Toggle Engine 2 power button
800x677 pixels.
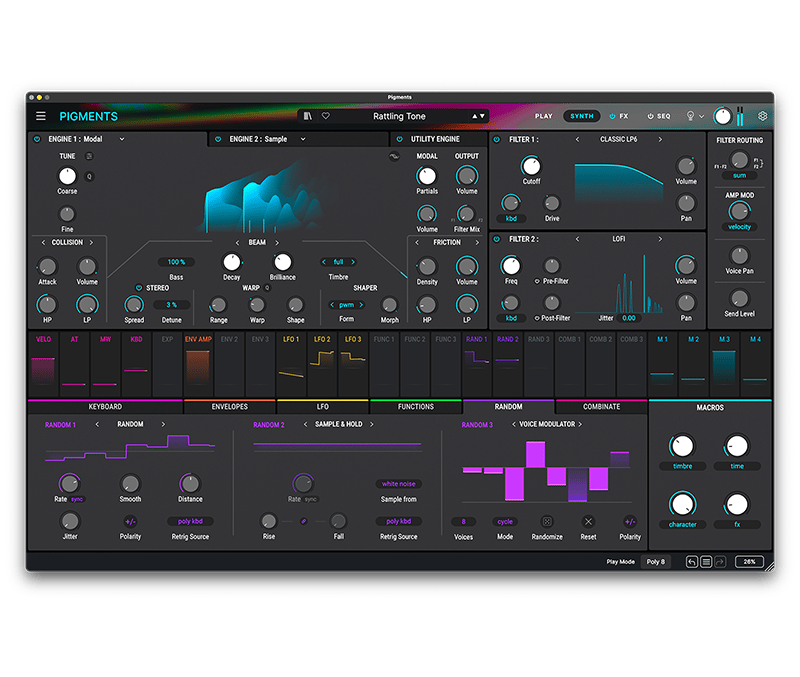point(218,139)
